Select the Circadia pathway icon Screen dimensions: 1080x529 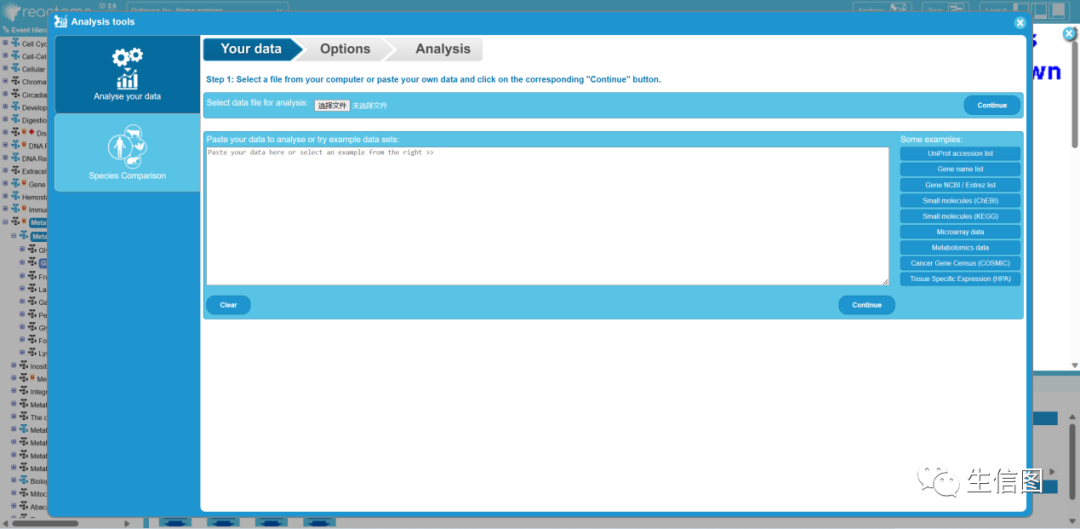coord(15,94)
